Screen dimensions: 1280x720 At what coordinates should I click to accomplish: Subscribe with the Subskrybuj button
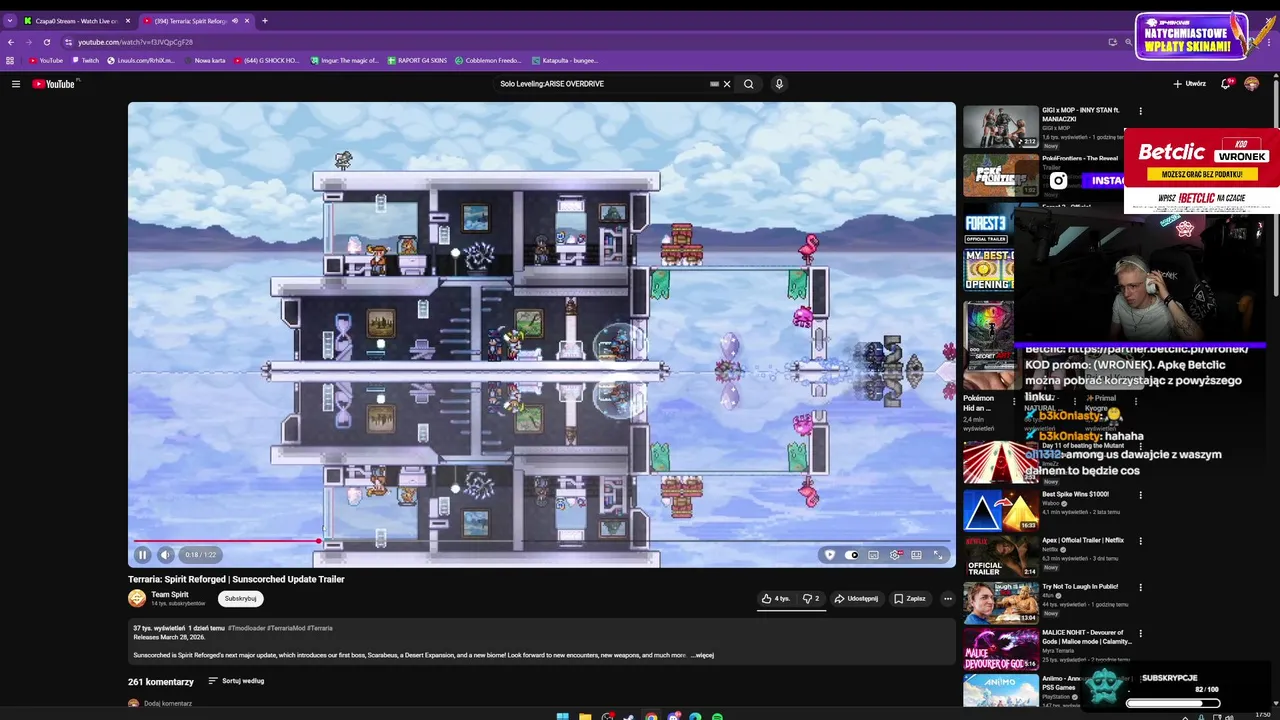[x=241, y=598]
